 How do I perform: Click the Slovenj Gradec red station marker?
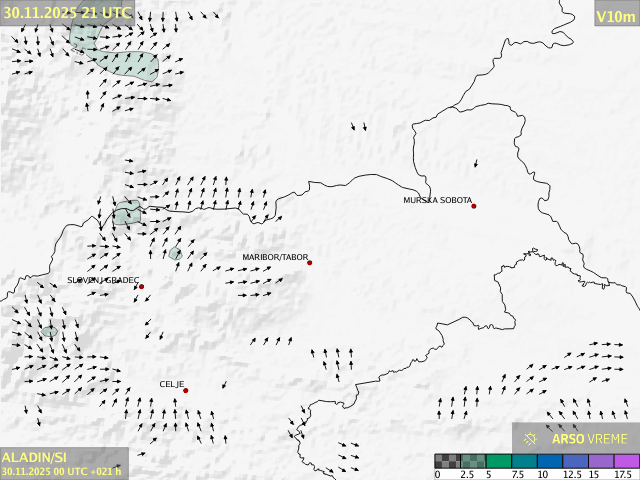(142, 287)
